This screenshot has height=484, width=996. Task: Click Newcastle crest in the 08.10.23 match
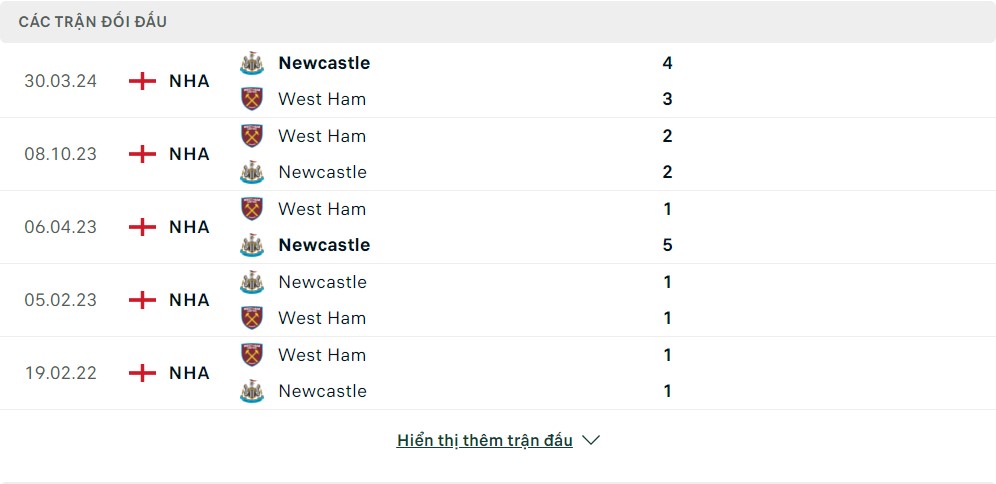(x=252, y=172)
